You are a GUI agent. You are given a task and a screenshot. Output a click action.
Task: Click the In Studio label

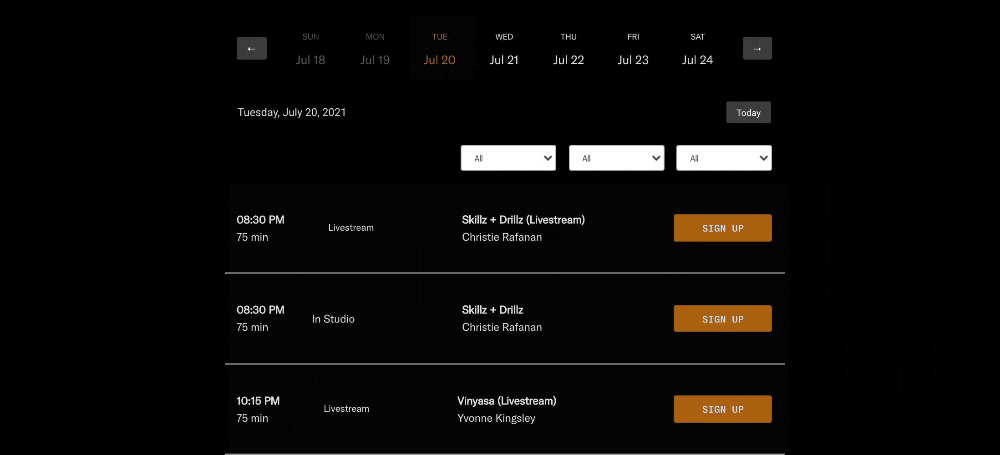pyautogui.click(x=333, y=319)
